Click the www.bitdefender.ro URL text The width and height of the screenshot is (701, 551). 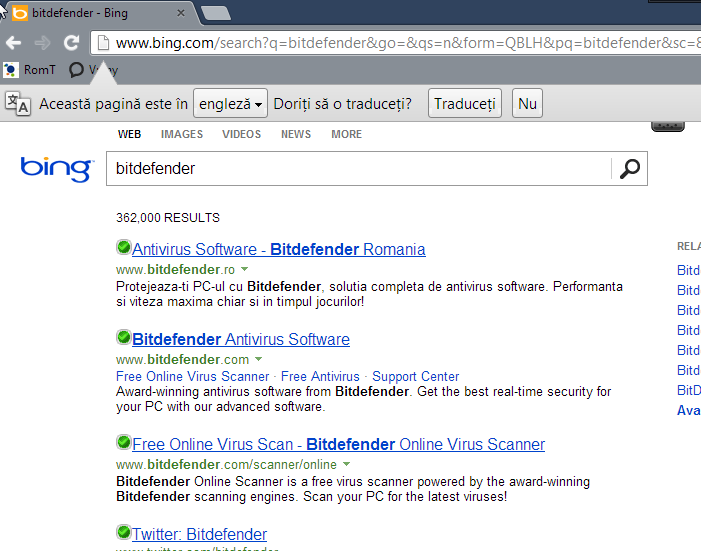pyautogui.click(x=175, y=269)
